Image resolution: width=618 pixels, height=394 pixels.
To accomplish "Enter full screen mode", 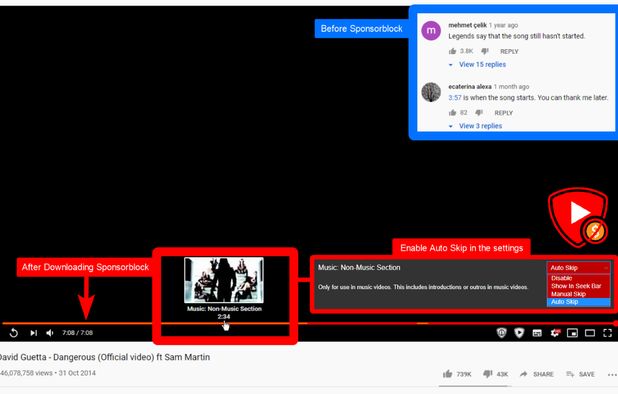I will (x=607, y=333).
